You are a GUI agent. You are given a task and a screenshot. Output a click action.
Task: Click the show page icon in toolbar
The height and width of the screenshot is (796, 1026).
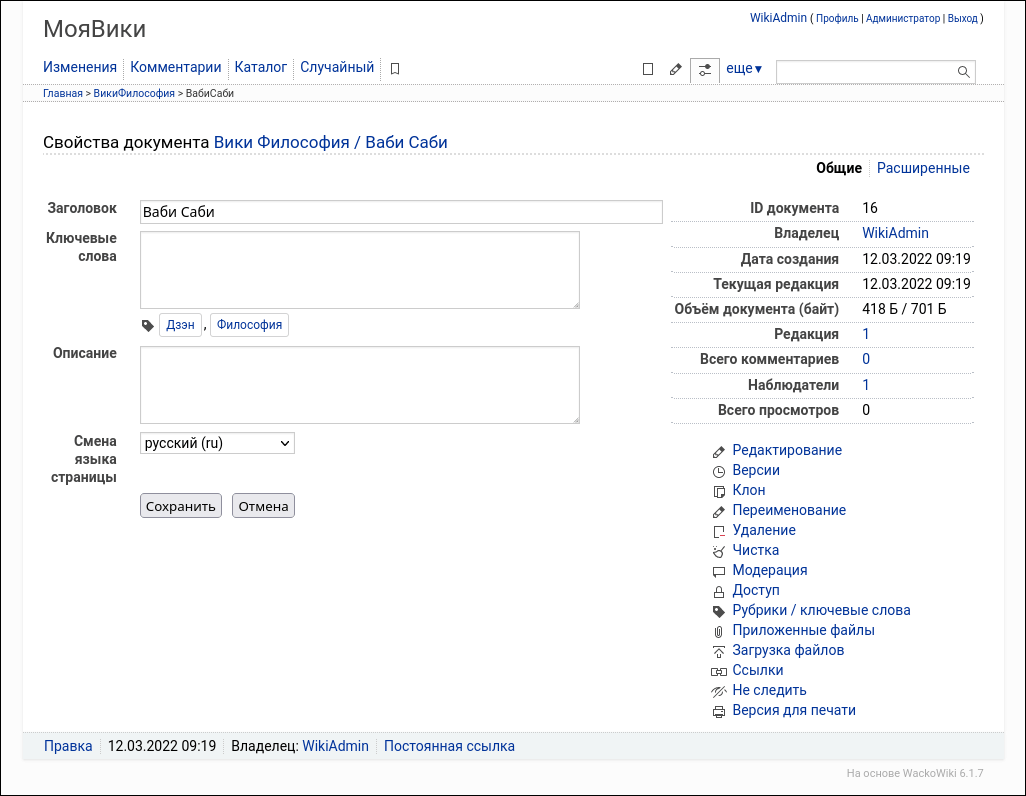click(x=648, y=69)
